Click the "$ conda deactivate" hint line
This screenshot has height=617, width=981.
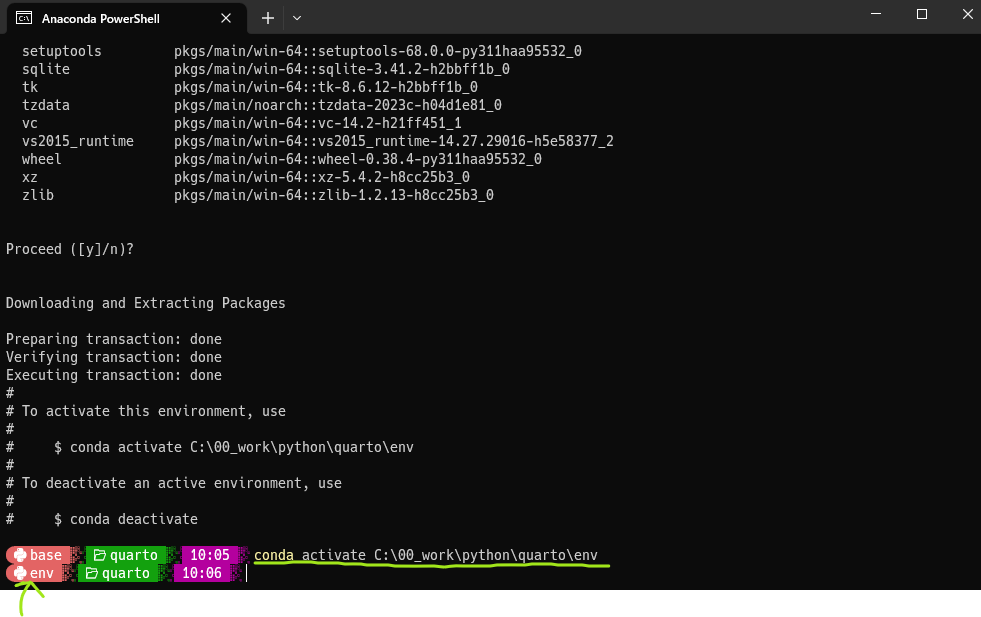[x=126, y=519]
